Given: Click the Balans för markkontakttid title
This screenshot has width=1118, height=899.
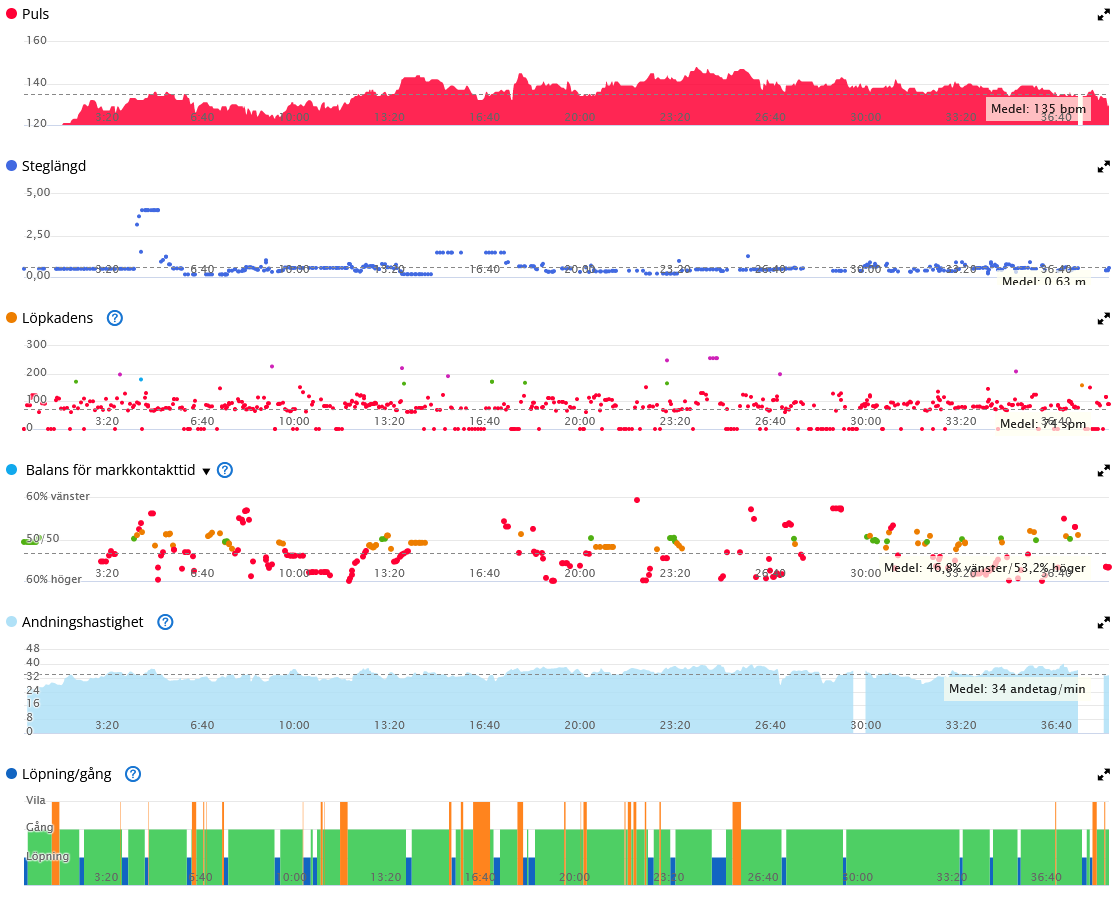Looking at the screenshot, I should [x=111, y=470].
